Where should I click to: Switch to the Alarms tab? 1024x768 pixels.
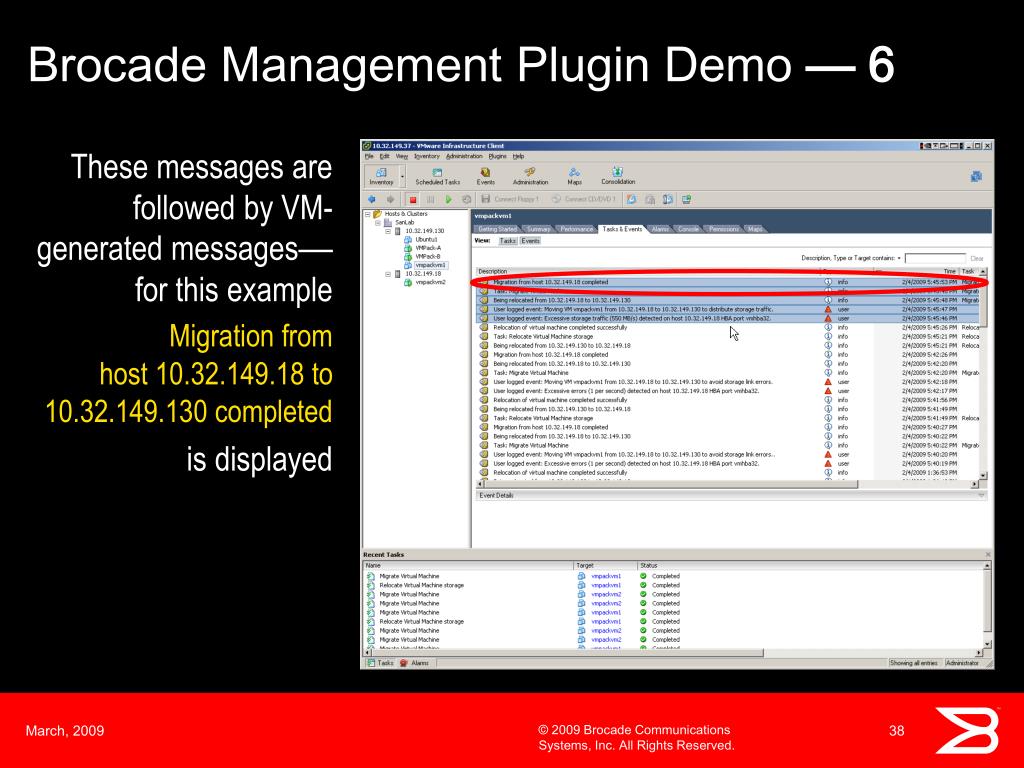tap(660, 229)
